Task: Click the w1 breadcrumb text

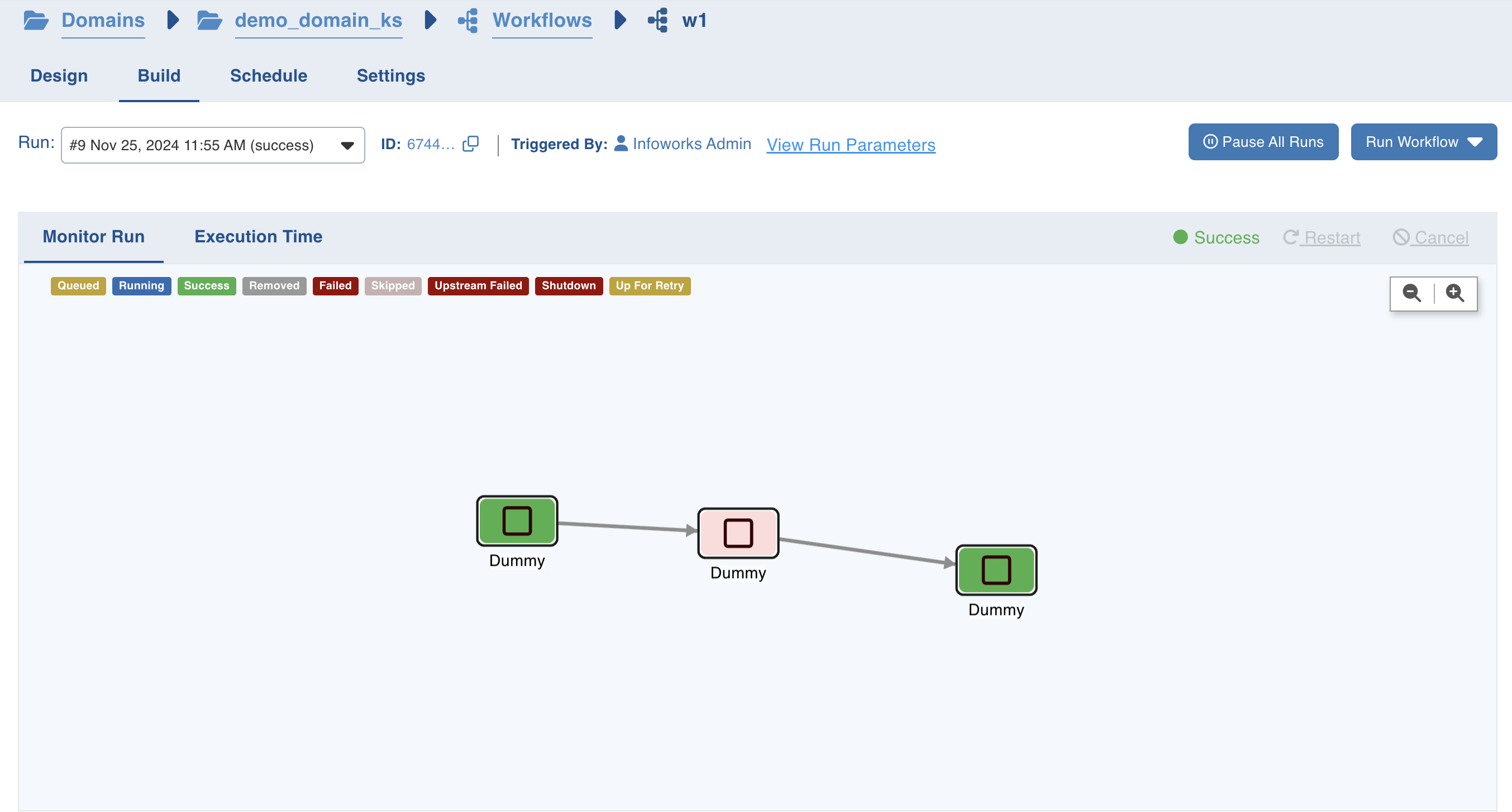Action: click(x=694, y=21)
